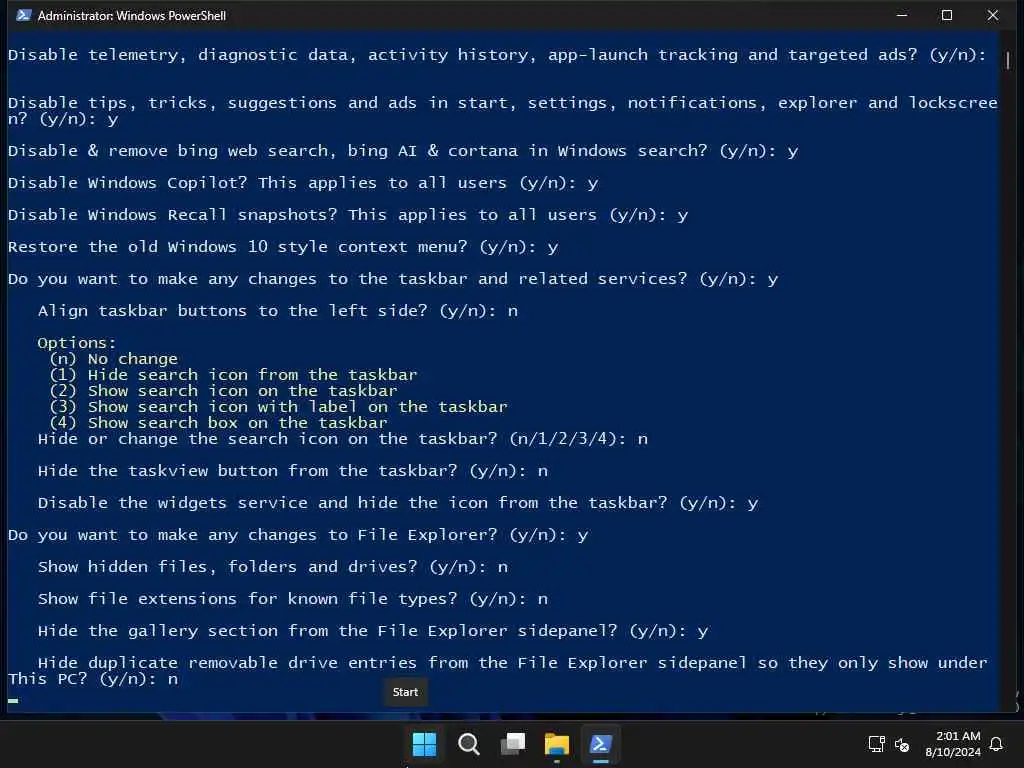This screenshot has height=768, width=1024.
Task: Open Task View on the taskbar
Action: 513,744
